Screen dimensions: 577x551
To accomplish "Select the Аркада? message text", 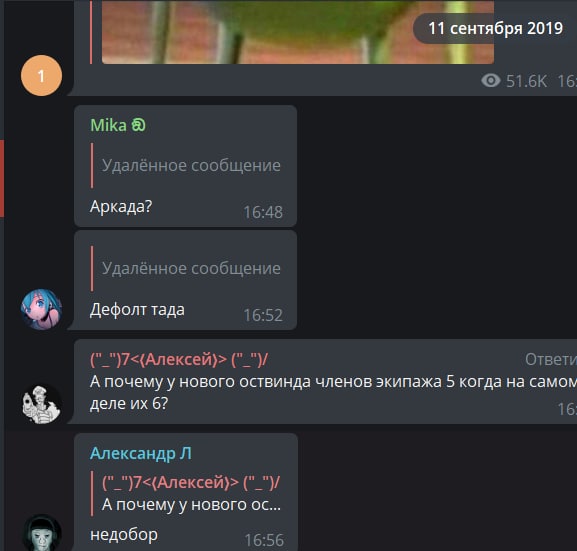I will click(121, 206).
